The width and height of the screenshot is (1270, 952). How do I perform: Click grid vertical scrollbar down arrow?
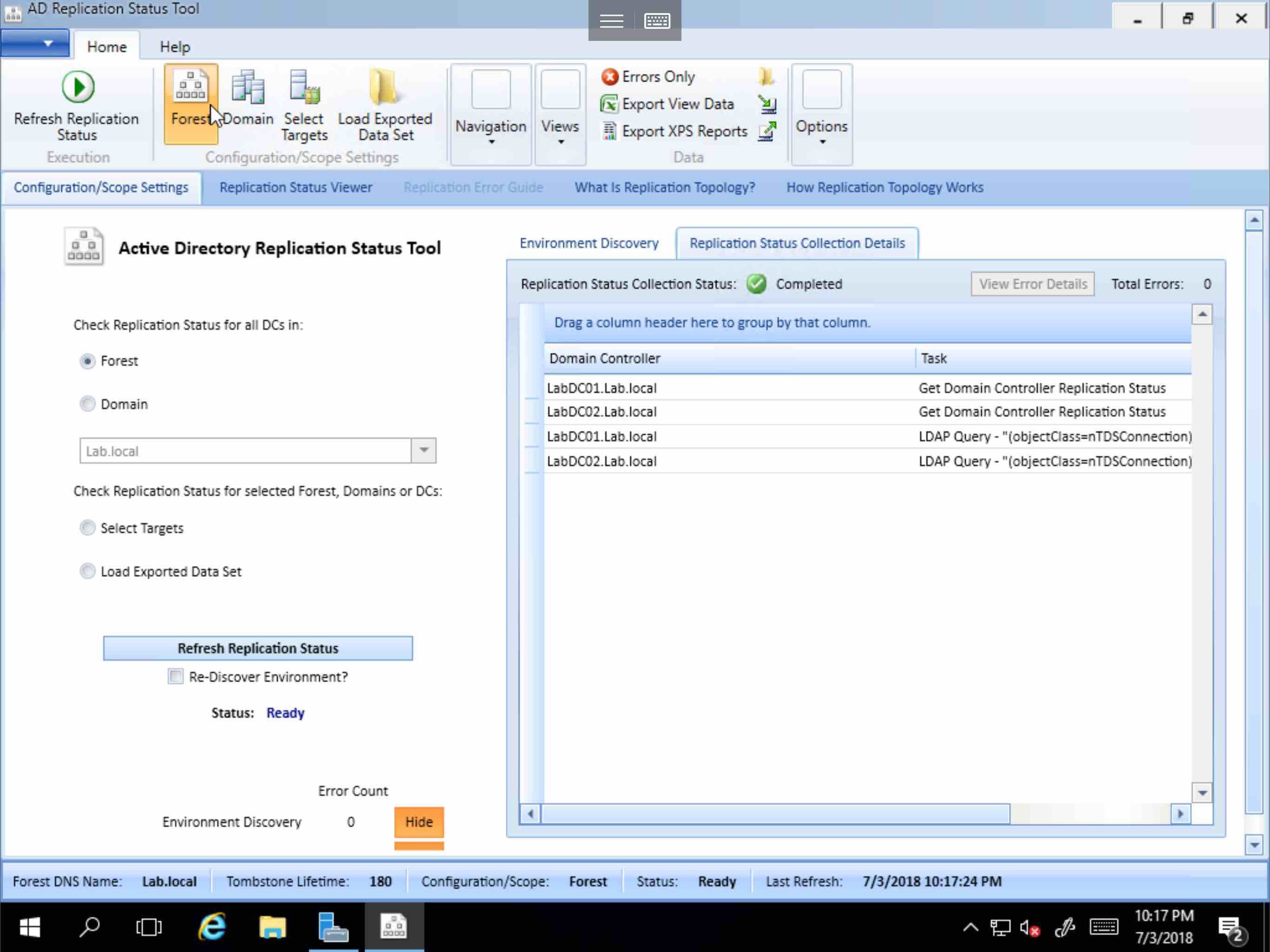click(1202, 793)
